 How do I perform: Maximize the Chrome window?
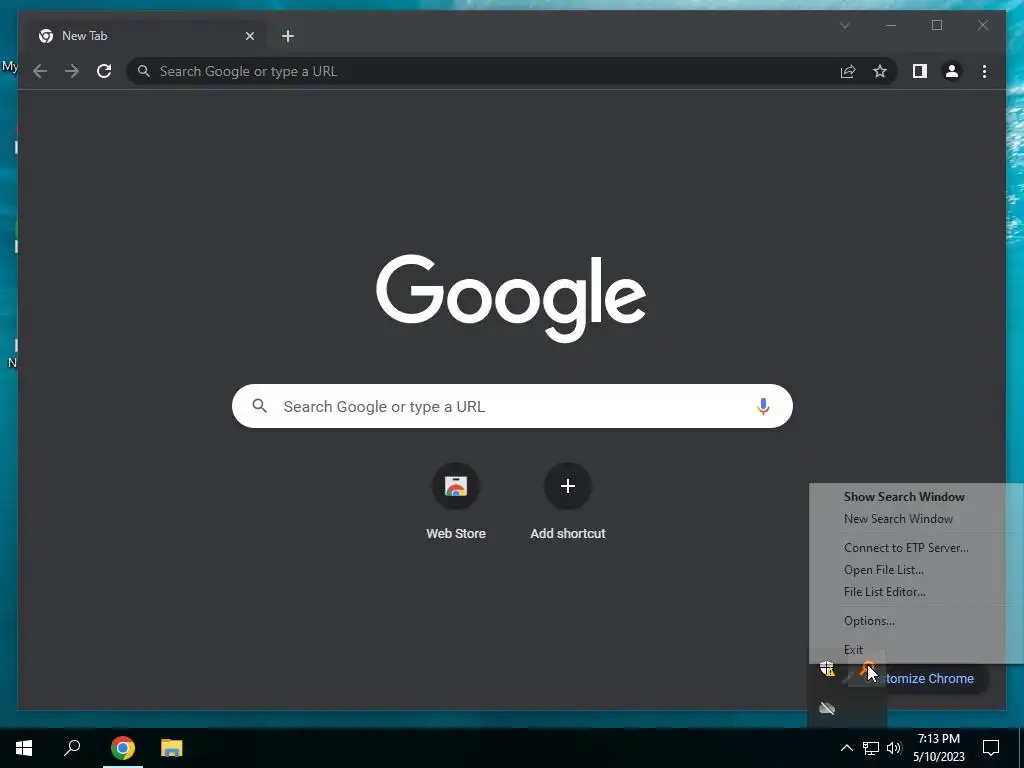point(936,25)
